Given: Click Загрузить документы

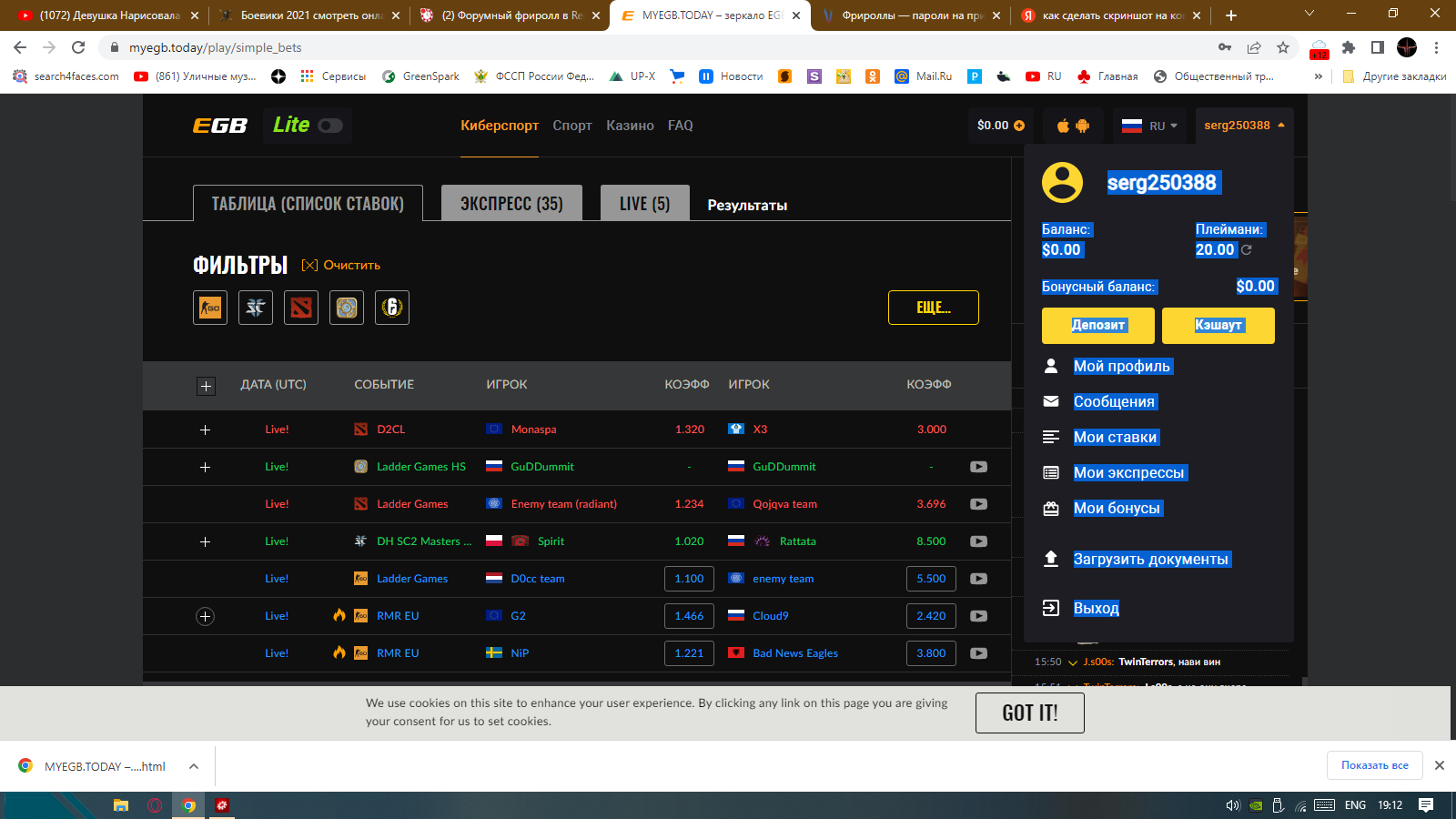Looking at the screenshot, I should 1151,559.
